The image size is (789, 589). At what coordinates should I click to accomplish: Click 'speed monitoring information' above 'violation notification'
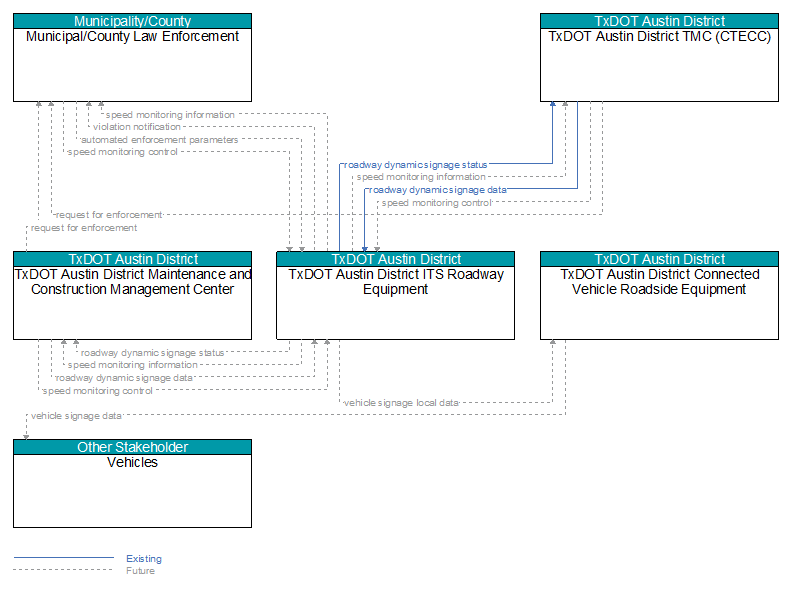point(170,115)
